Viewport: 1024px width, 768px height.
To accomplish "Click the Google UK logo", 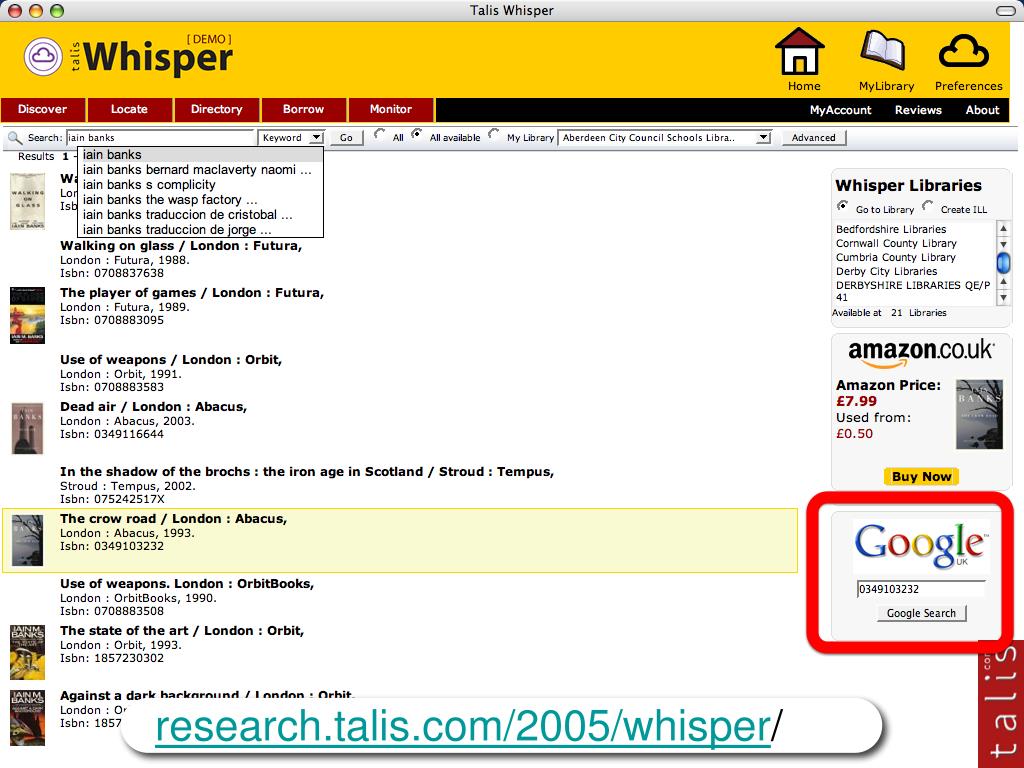I will 921,545.
